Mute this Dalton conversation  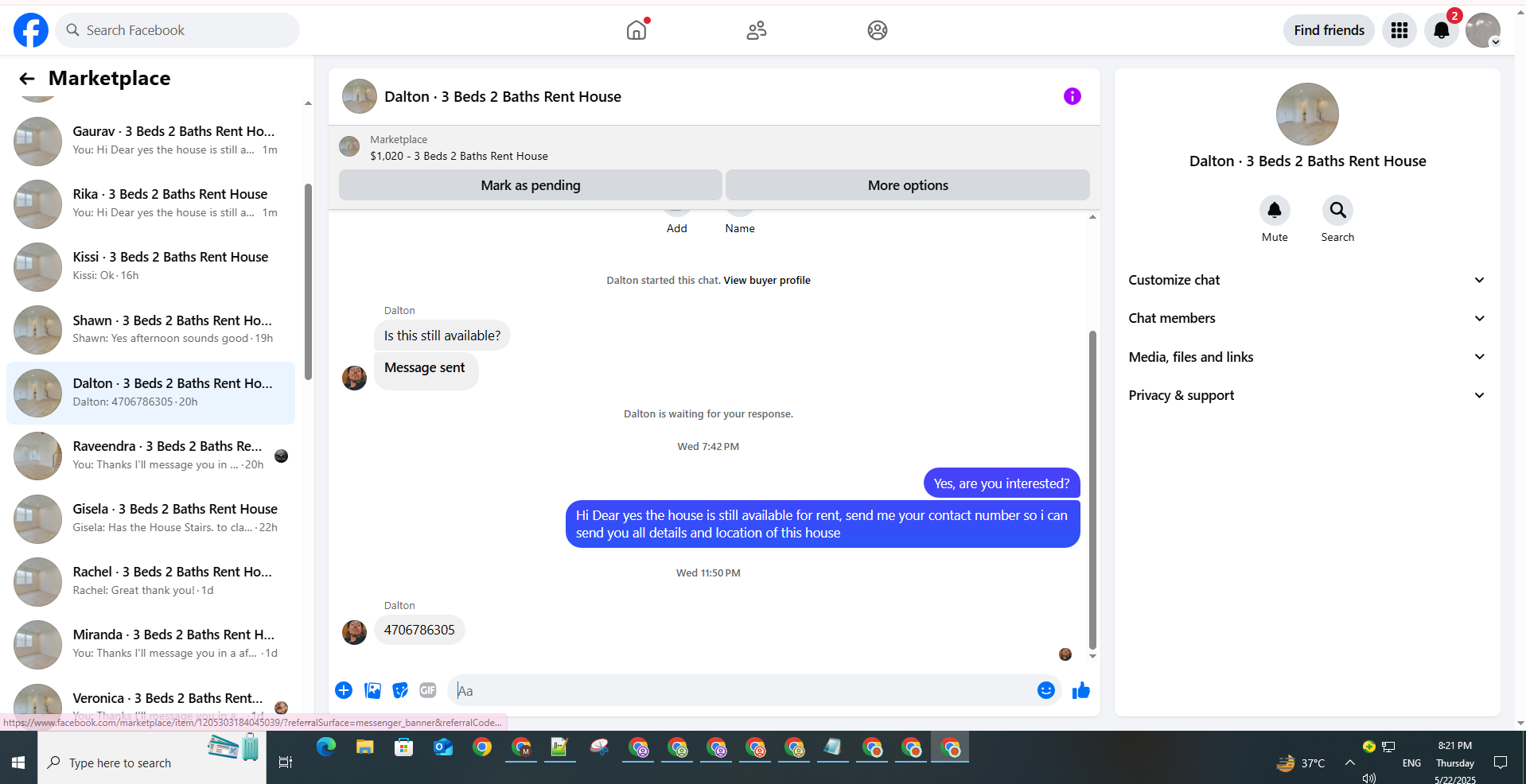tap(1275, 211)
